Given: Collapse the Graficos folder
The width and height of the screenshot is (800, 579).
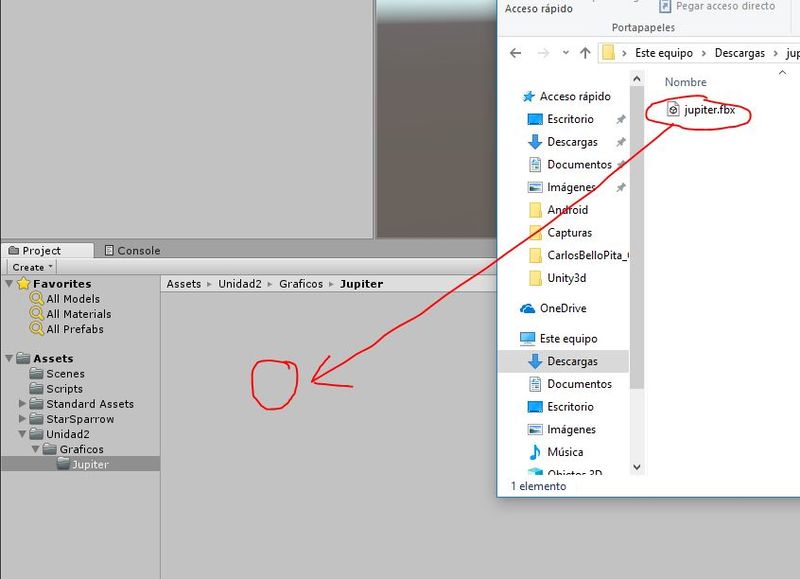Looking at the screenshot, I should [36, 449].
